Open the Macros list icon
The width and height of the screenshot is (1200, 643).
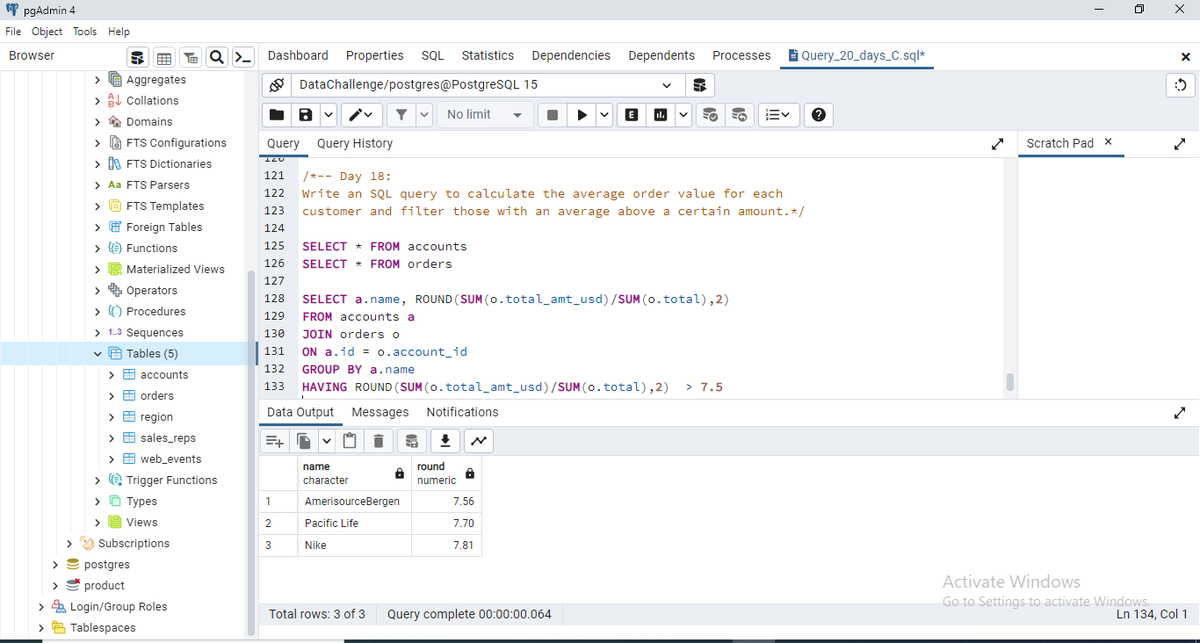[777, 115]
